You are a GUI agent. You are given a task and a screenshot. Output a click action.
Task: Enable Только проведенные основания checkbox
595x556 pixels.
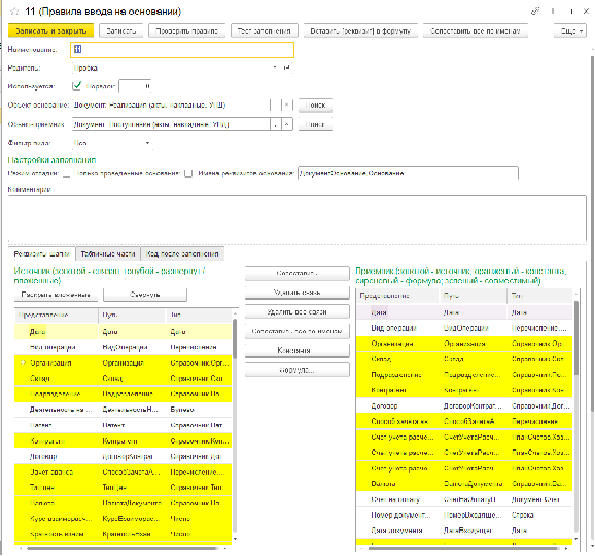click(188, 173)
